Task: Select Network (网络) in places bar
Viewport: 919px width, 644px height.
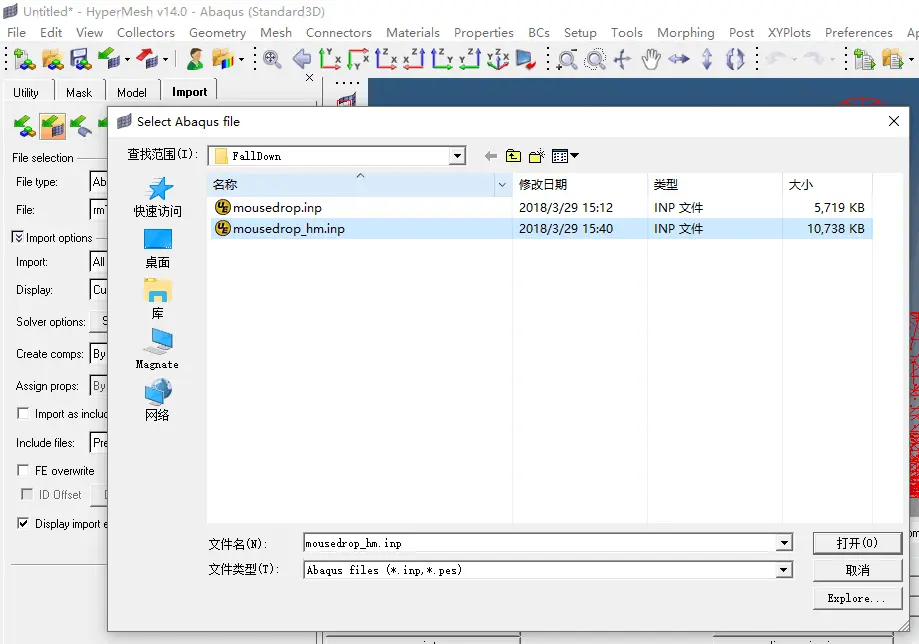Action: click(x=157, y=400)
